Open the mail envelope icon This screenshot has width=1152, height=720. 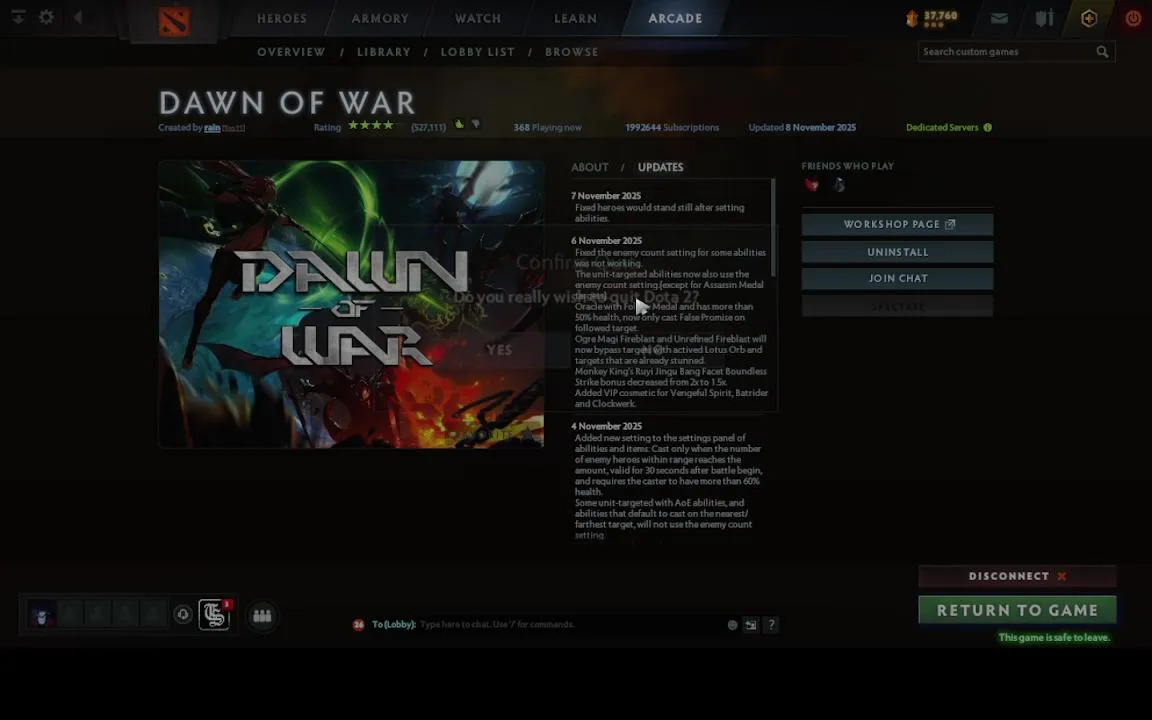click(999, 18)
